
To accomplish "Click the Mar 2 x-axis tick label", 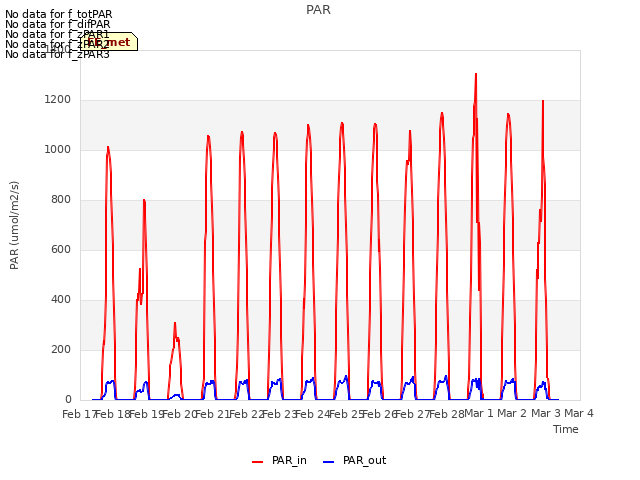I will point(512,413).
